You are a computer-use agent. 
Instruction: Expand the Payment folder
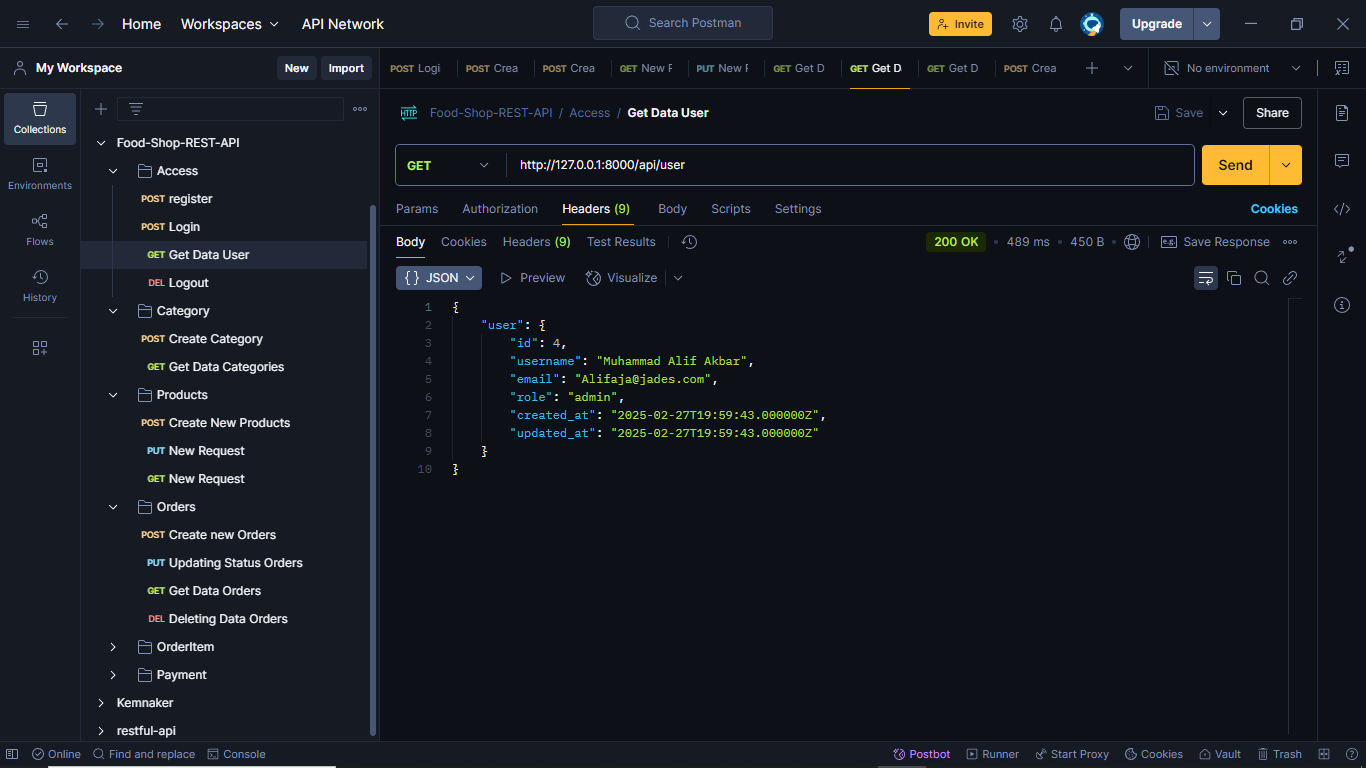coord(113,675)
